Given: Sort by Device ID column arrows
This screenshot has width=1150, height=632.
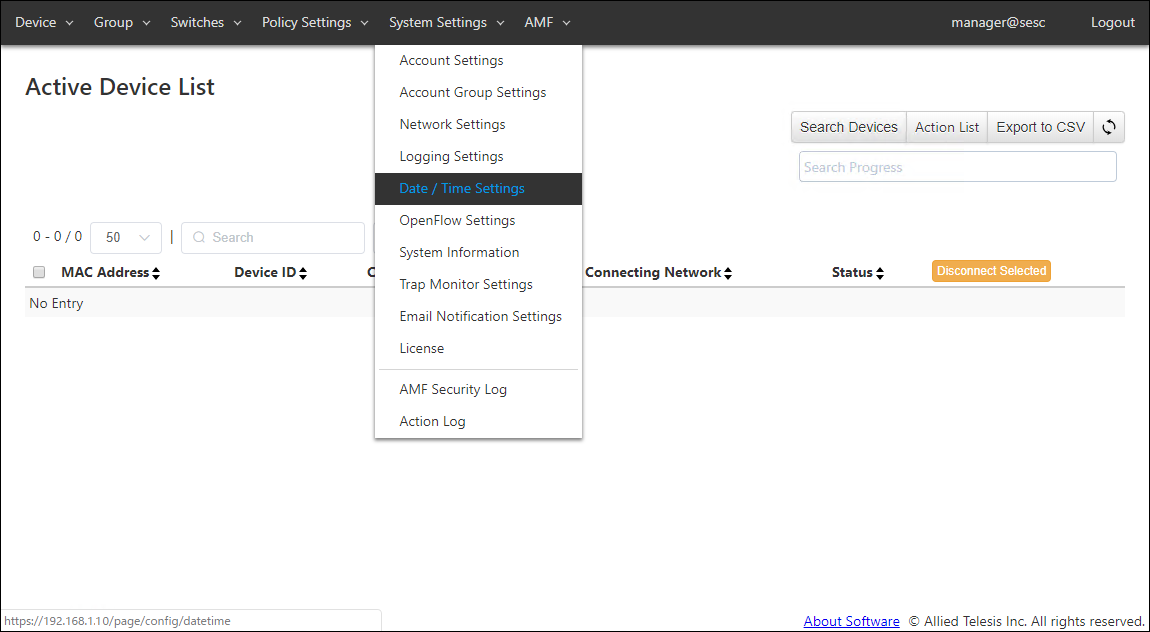Looking at the screenshot, I should [302, 273].
